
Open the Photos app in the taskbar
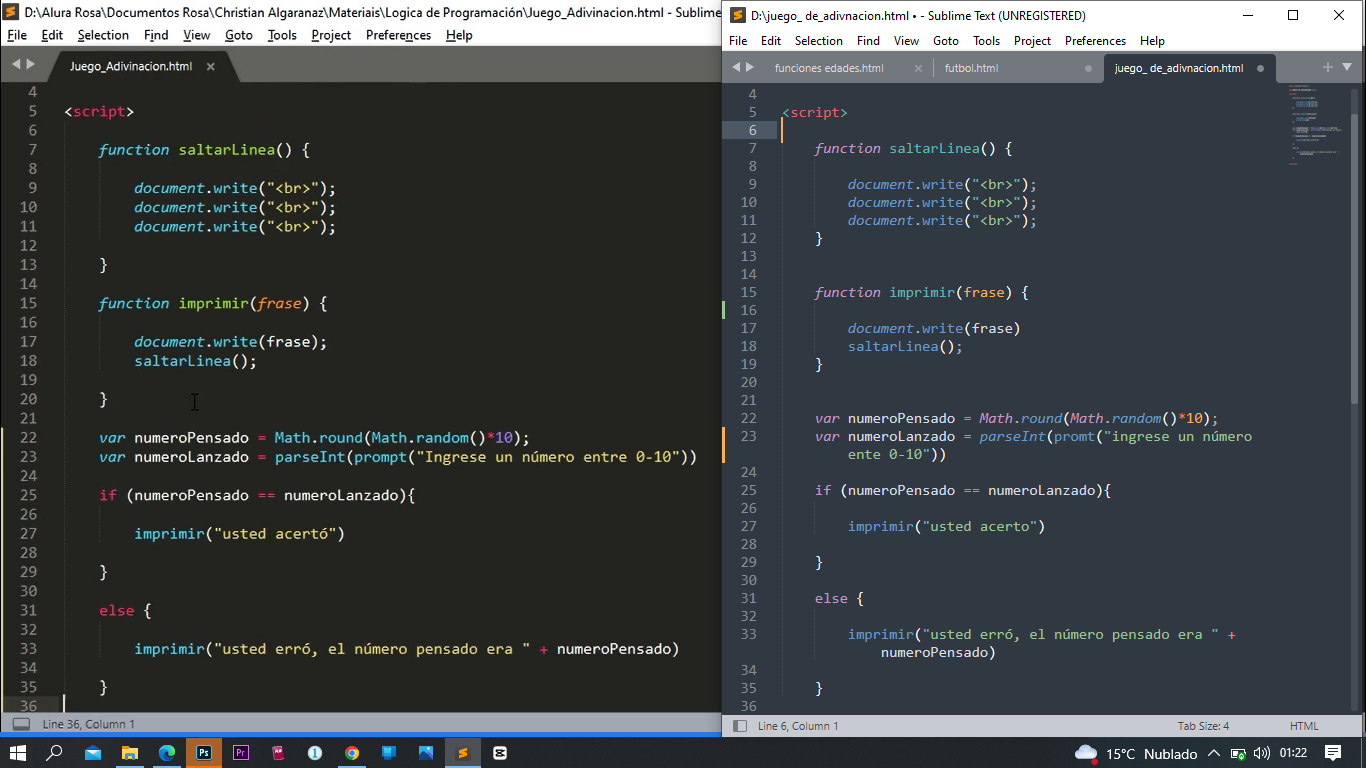click(426, 753)
